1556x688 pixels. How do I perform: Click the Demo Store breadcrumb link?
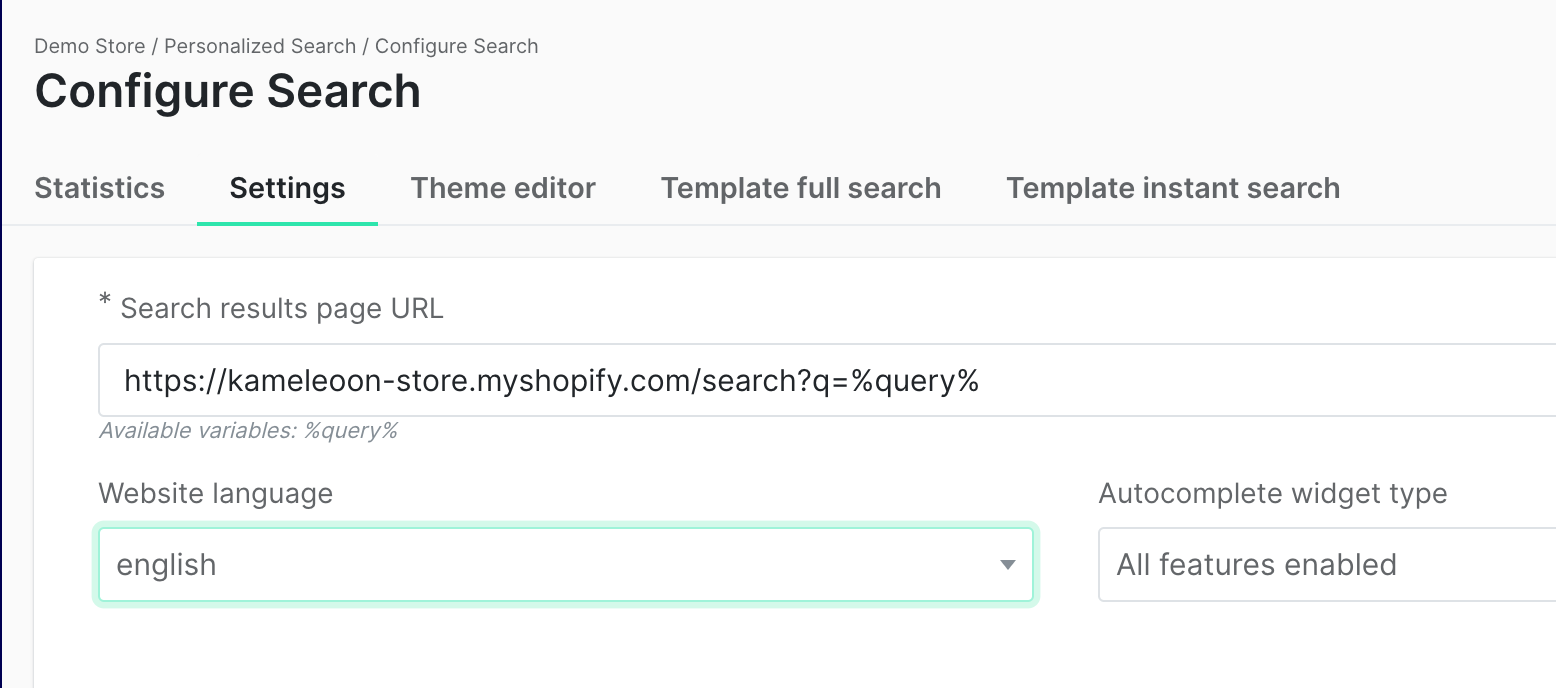coord(89,46)
